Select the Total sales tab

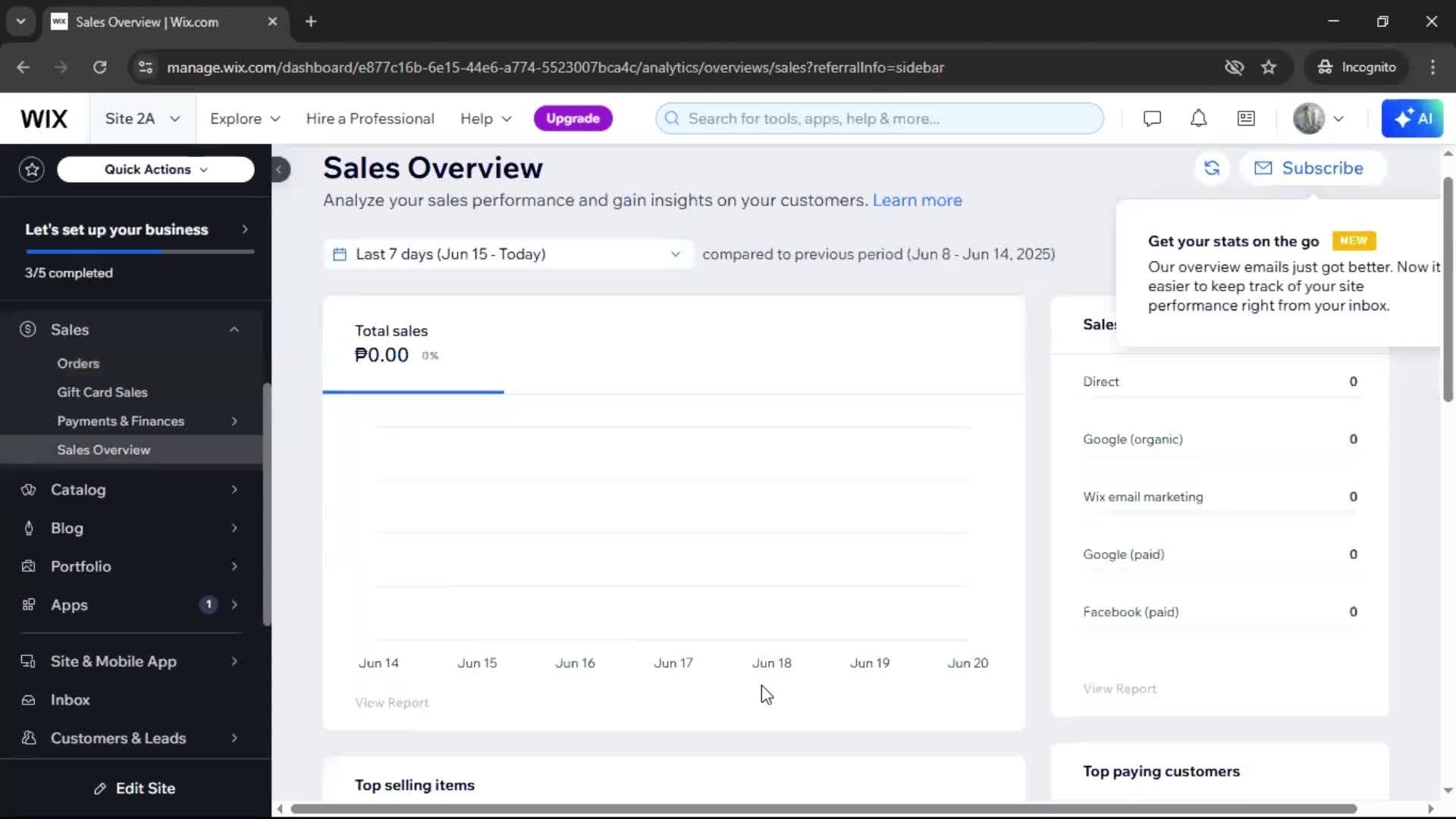click(413, 345)
